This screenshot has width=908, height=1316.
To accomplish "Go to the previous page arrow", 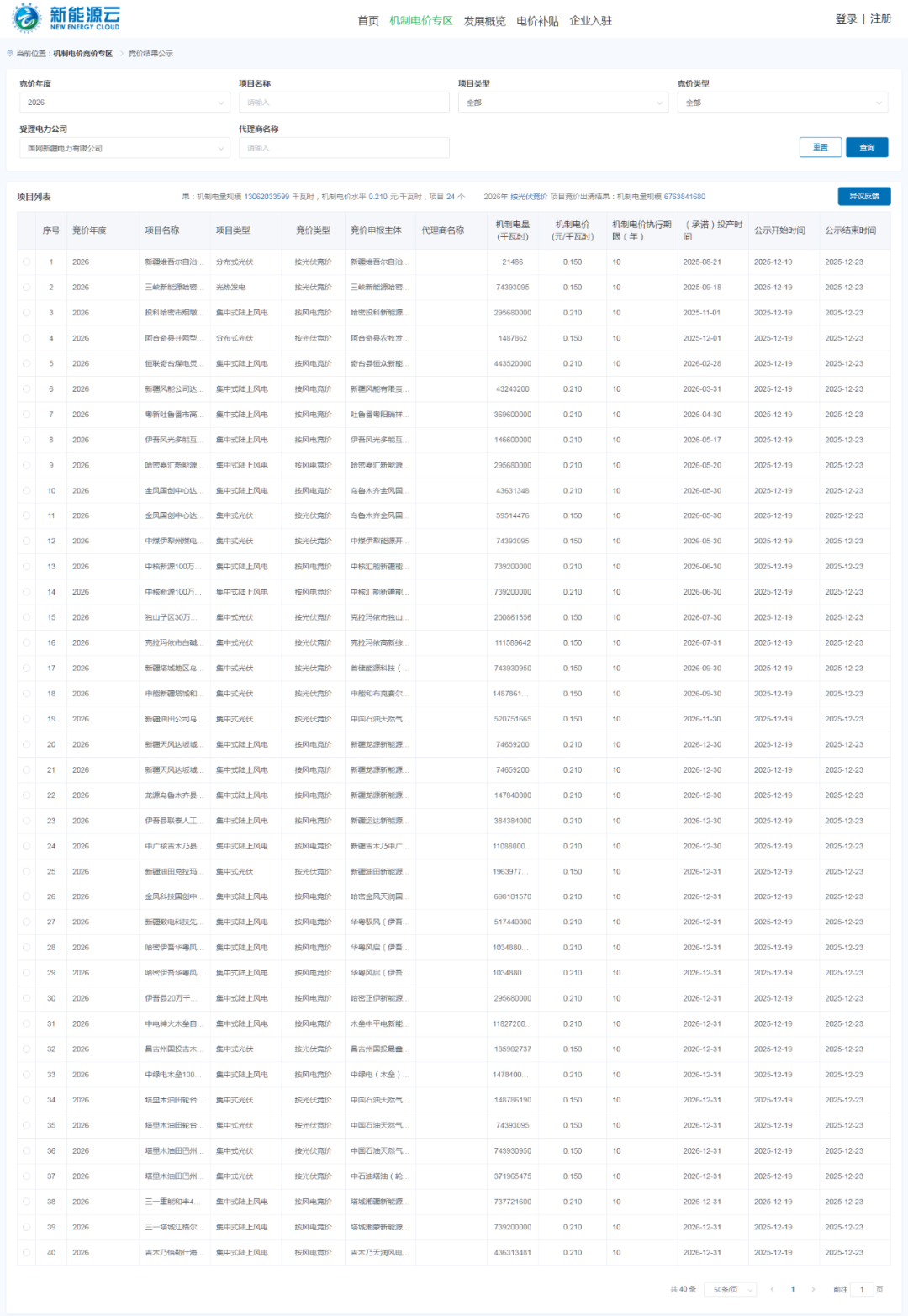I will 772,1289.
